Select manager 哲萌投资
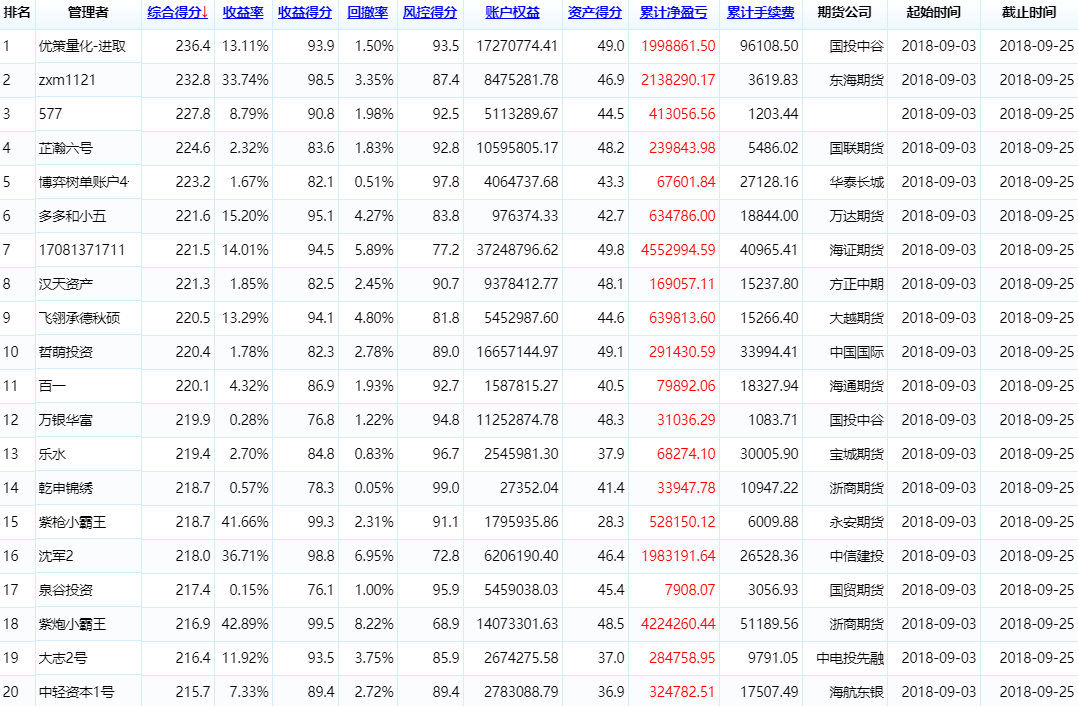The image size is (1078, 706). (65, 352)
